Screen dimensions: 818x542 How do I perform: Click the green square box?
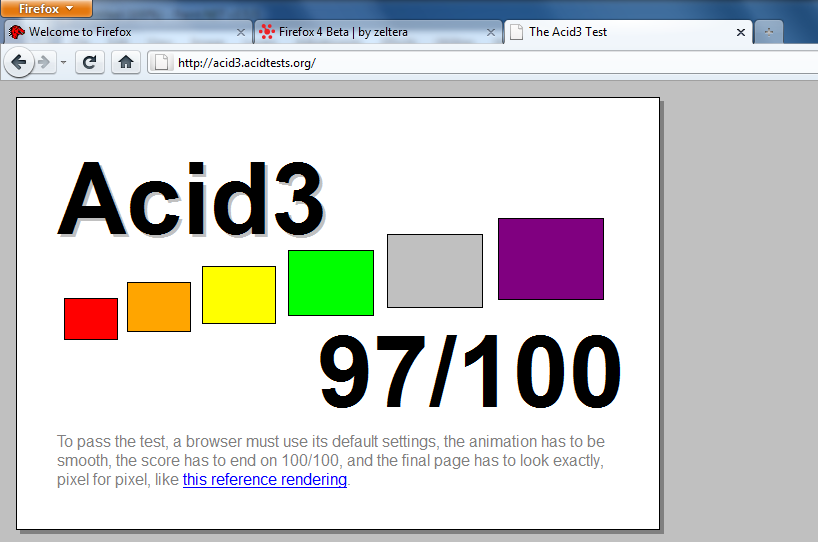point(331,283)
